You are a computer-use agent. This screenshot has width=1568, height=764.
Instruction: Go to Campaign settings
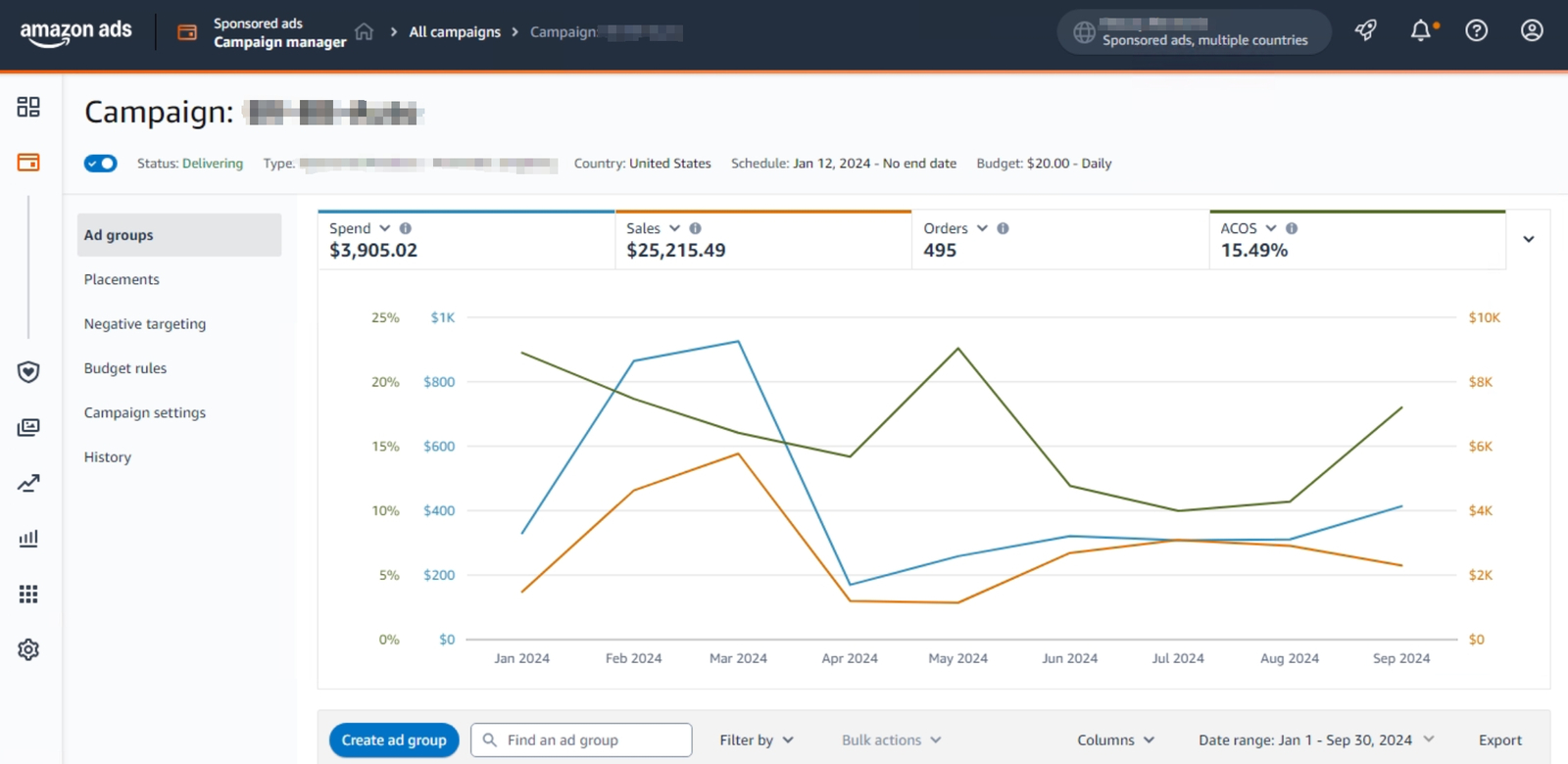click(x=145, y=412)
